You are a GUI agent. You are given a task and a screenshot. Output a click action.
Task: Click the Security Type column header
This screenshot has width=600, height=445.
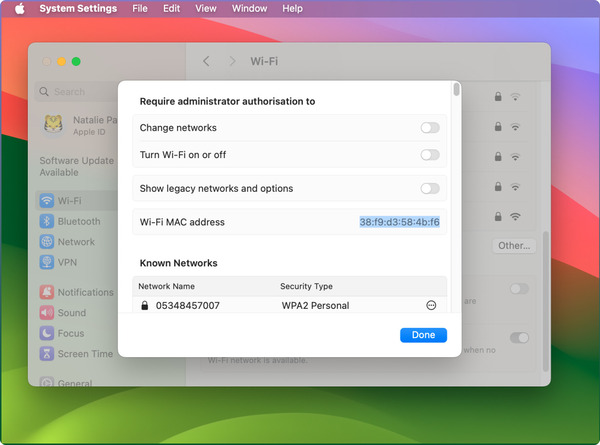coord(306,286)
